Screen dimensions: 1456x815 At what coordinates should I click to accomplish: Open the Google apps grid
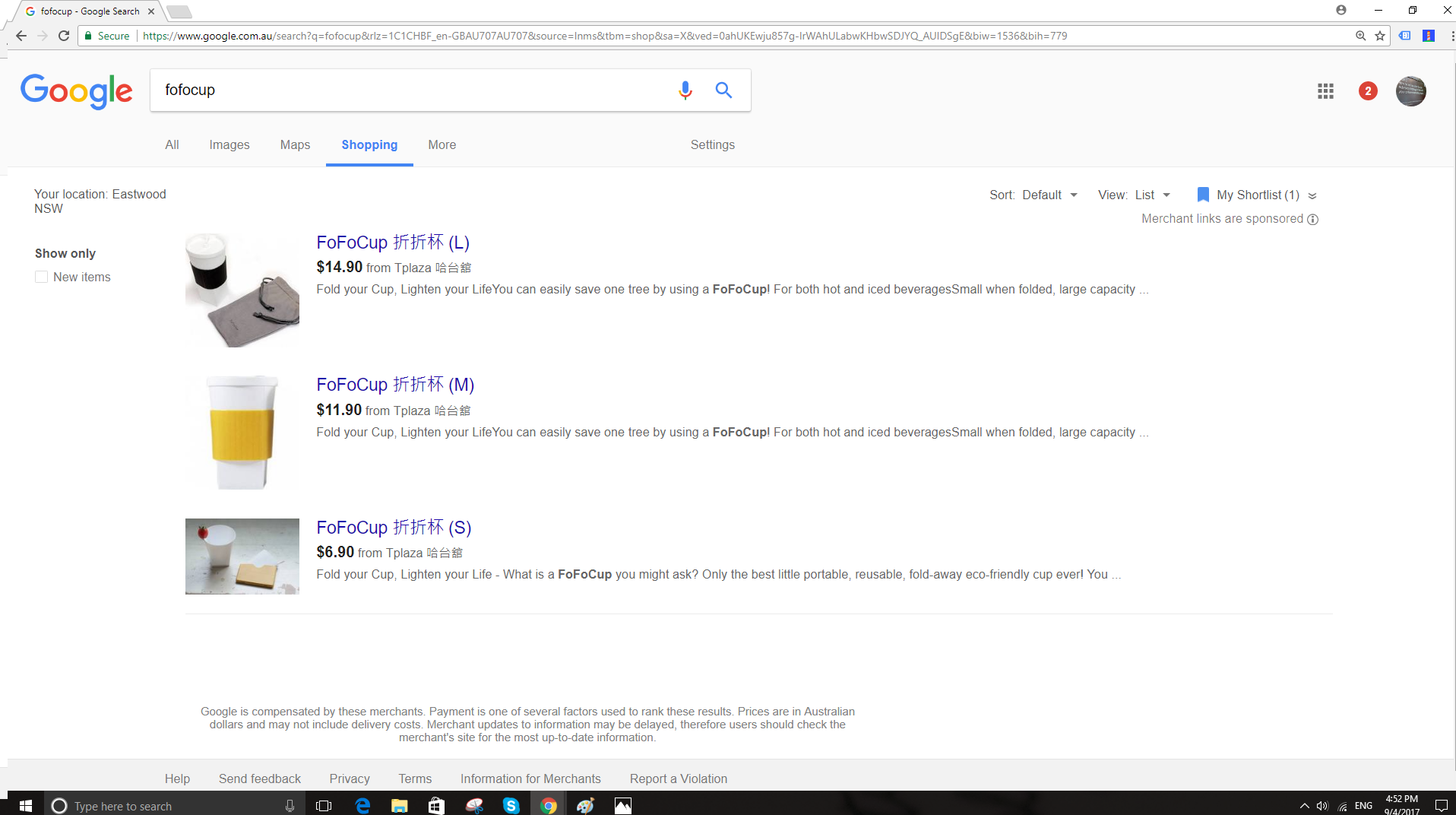point(1325,91)
